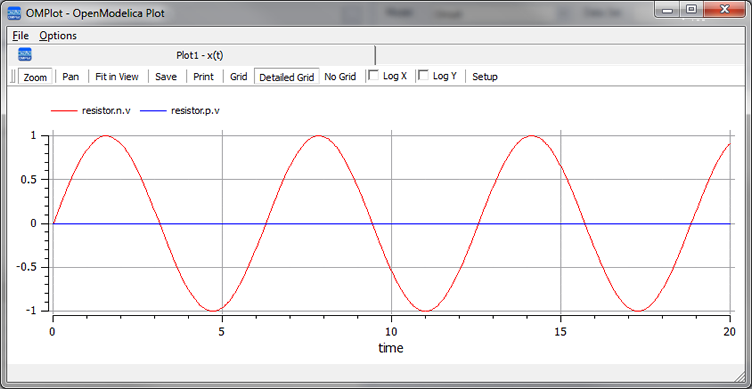Select the Detailed Grid option
Viewport: 752px width, 389px height.
pos(287,77)
